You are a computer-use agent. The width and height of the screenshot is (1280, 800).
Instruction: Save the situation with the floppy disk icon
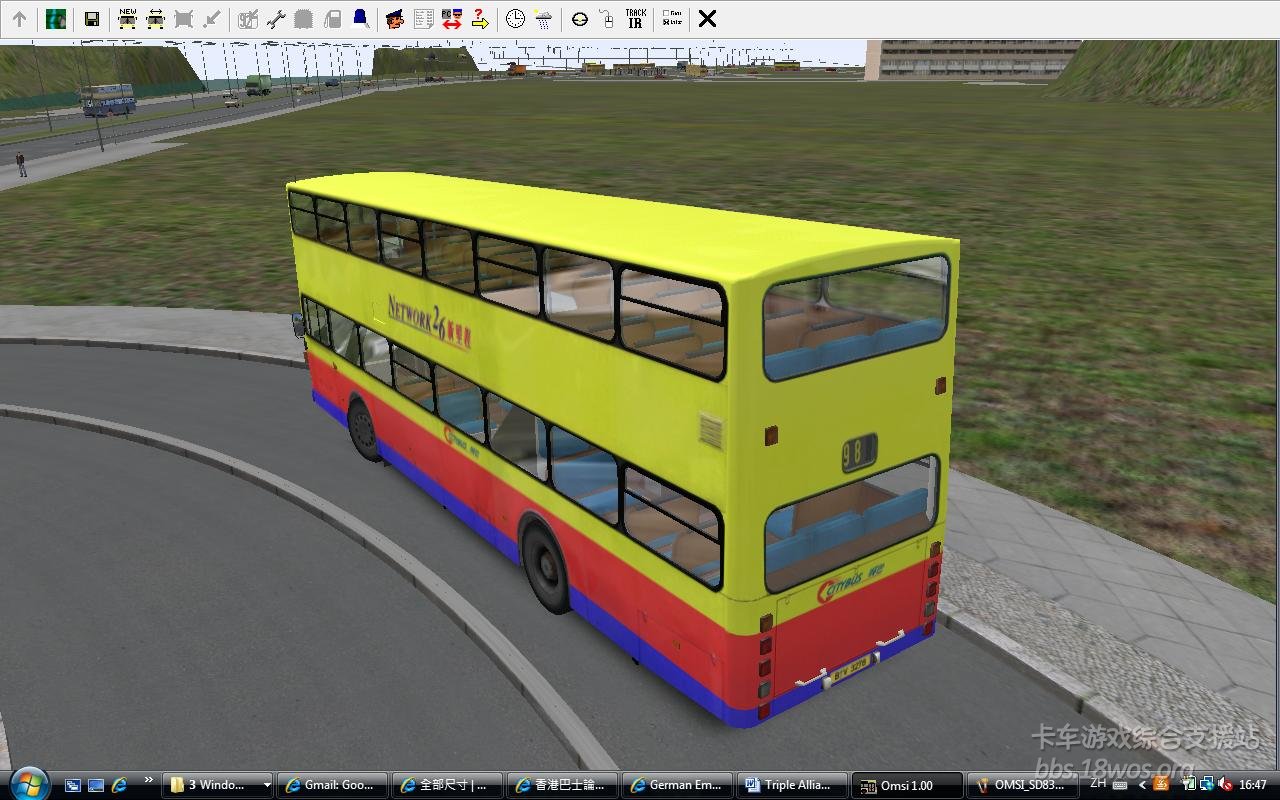[92, 19]
